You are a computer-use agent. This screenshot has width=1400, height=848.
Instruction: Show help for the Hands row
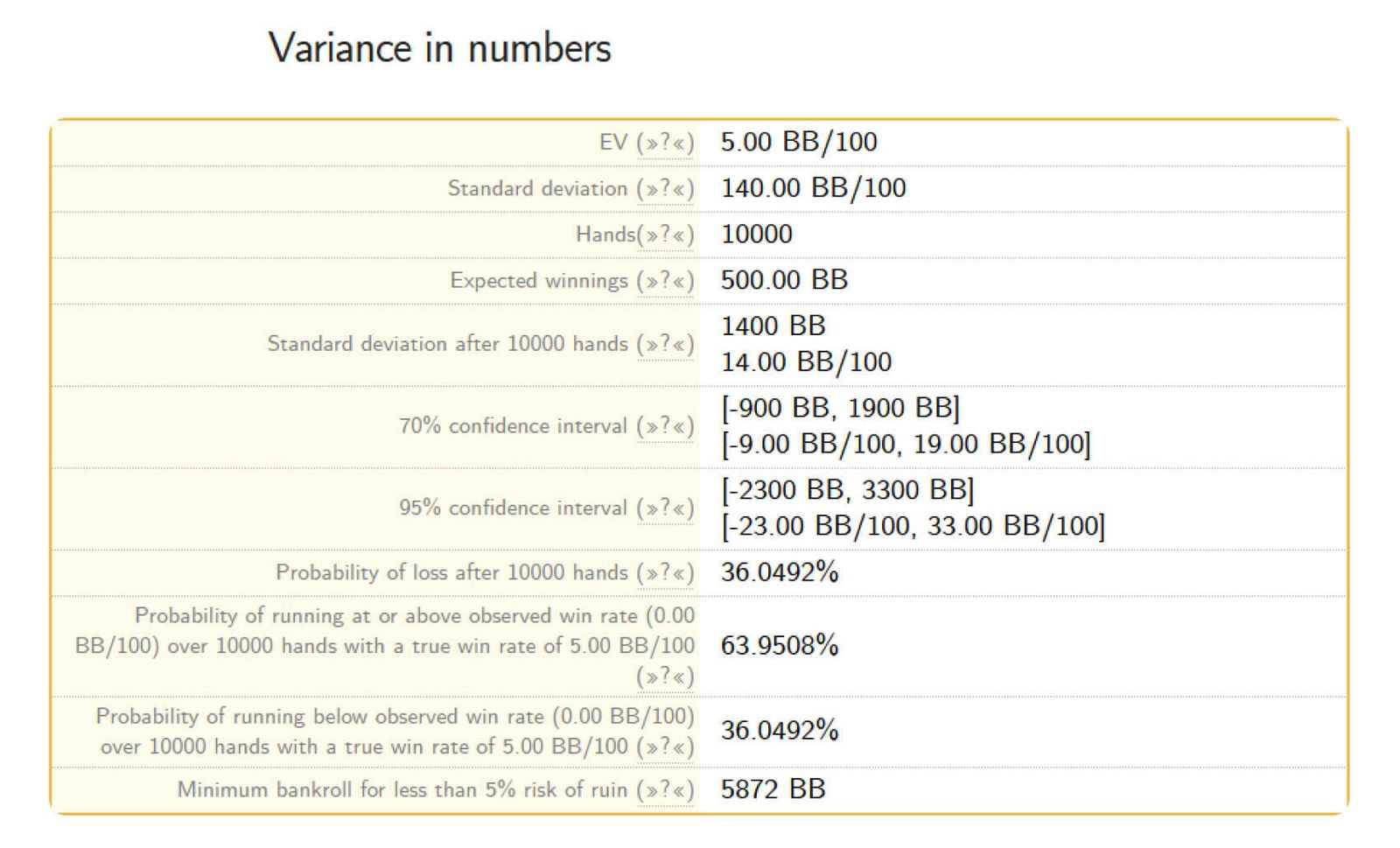(665, 235)
